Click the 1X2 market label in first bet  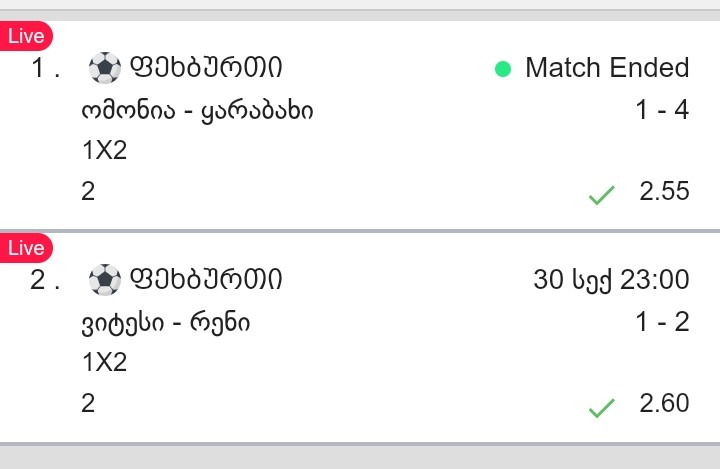[x=105, y=151]
